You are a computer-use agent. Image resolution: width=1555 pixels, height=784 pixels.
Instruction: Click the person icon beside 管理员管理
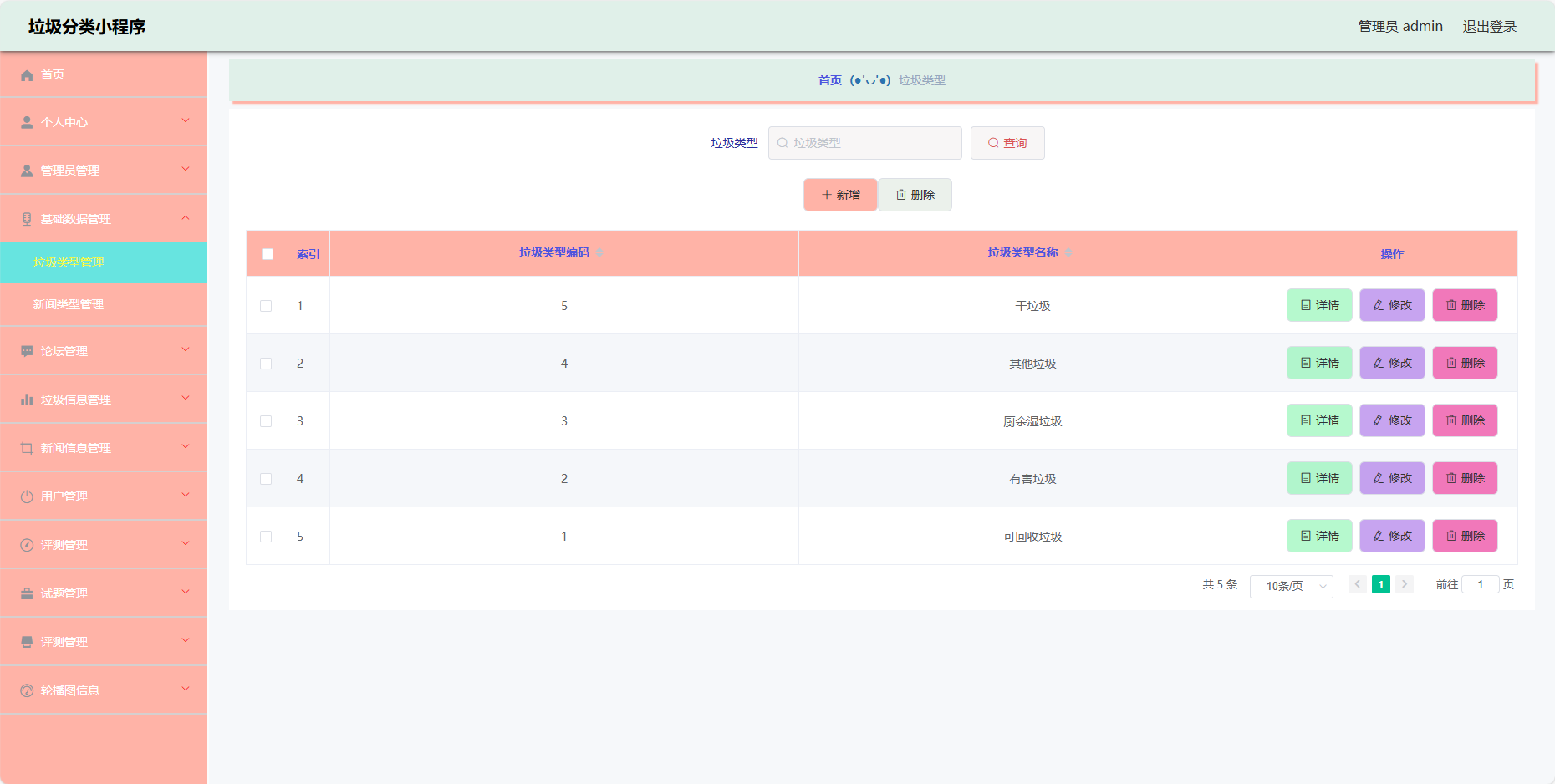(27, 171)
